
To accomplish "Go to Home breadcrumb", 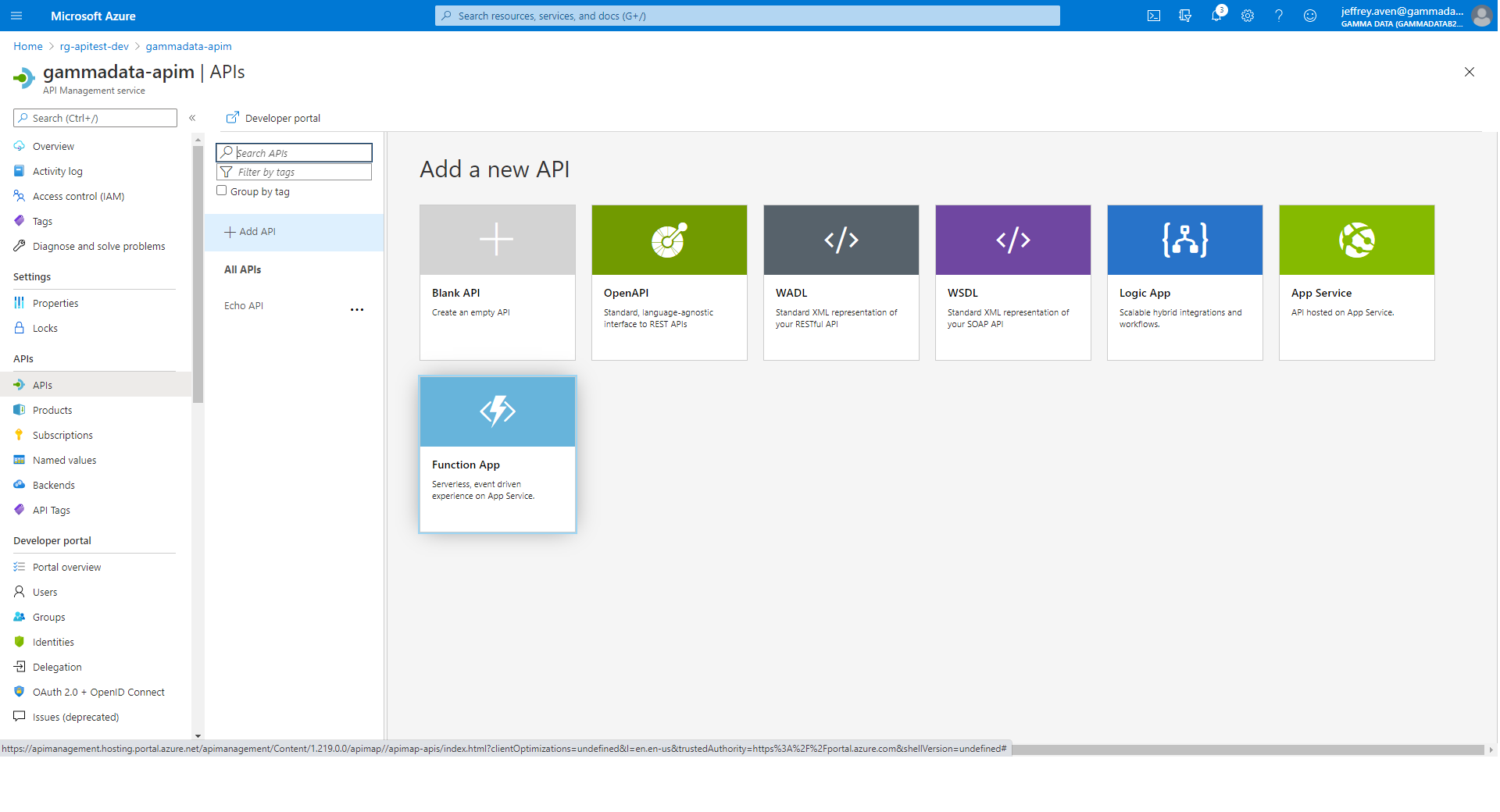I will pos(28,46).
